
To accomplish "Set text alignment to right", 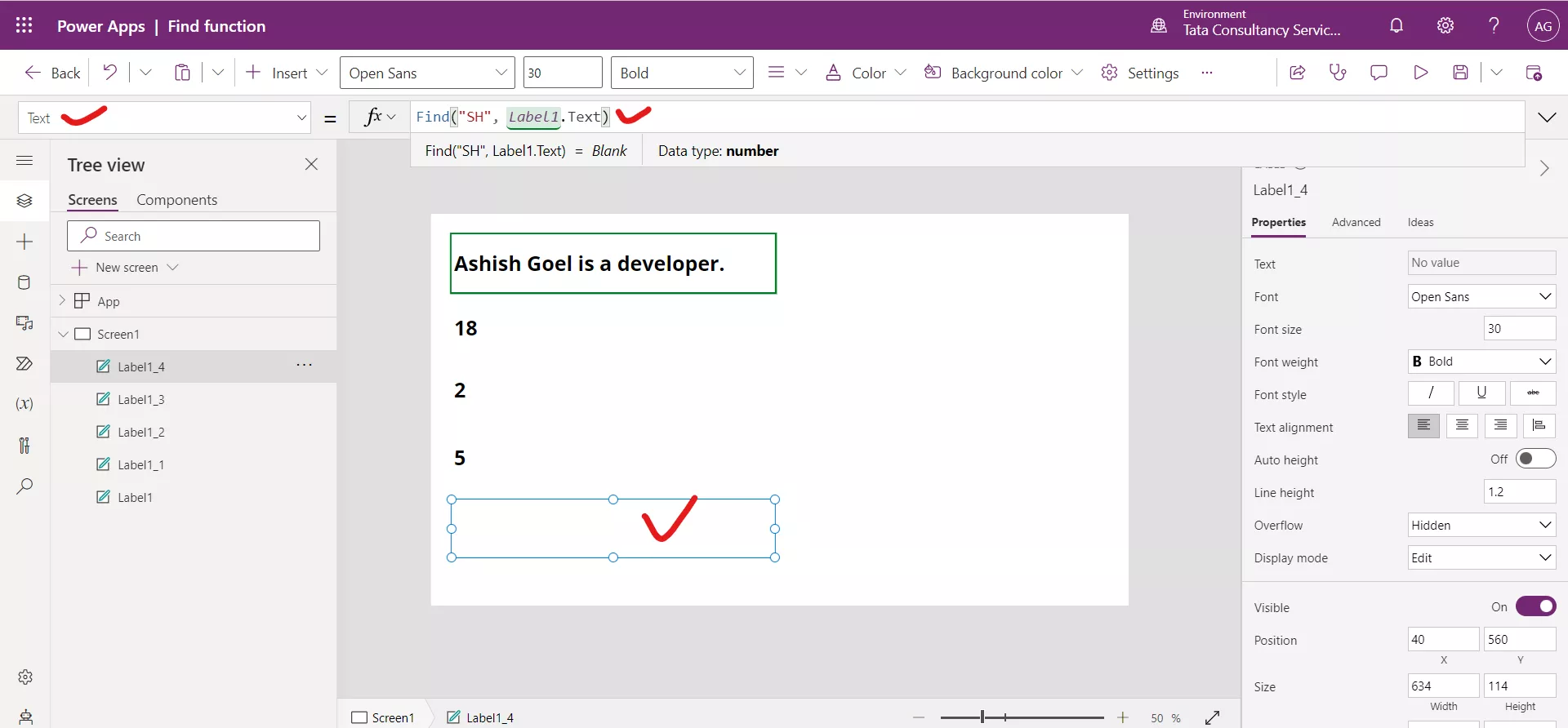I will (1501, 426).
